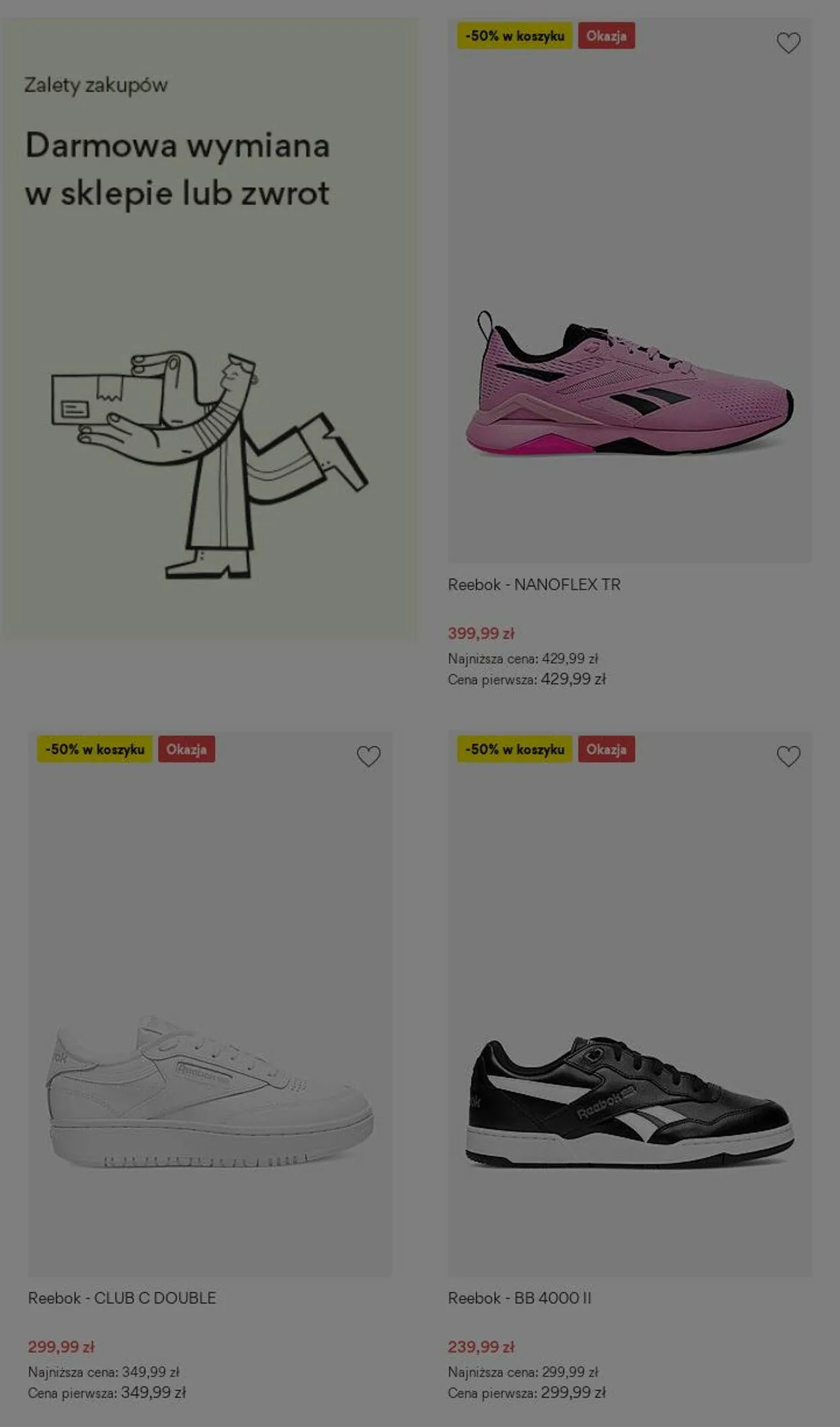Click the Okazja badge on BB 4000 II
The image size is (840, 1427).
pyautogui.click(x=606, y=749)
